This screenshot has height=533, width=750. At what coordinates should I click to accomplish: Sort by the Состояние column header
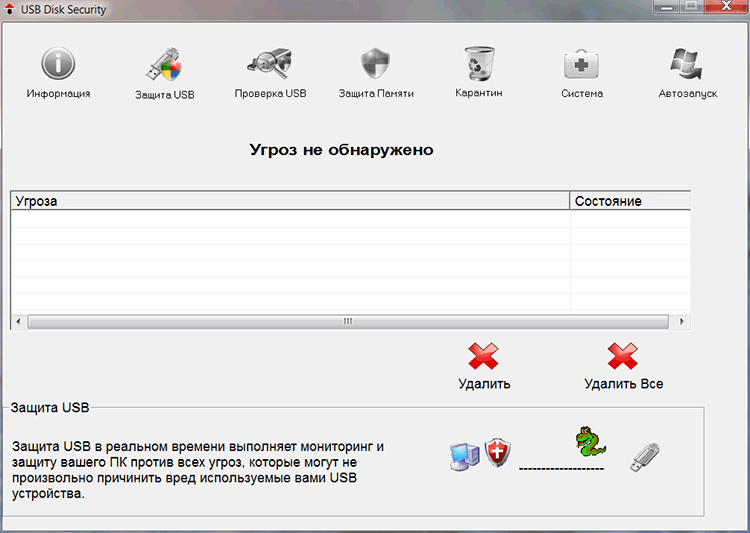(630, 201)
